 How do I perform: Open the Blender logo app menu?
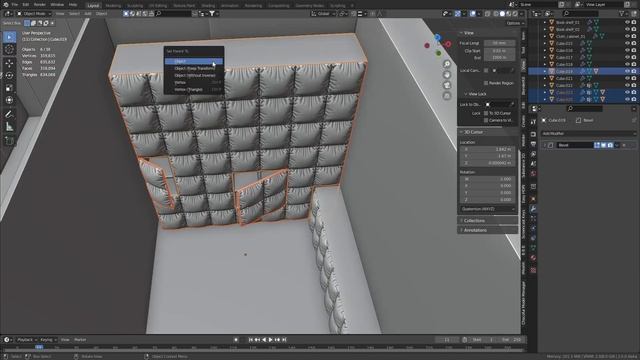pos(5,4)
